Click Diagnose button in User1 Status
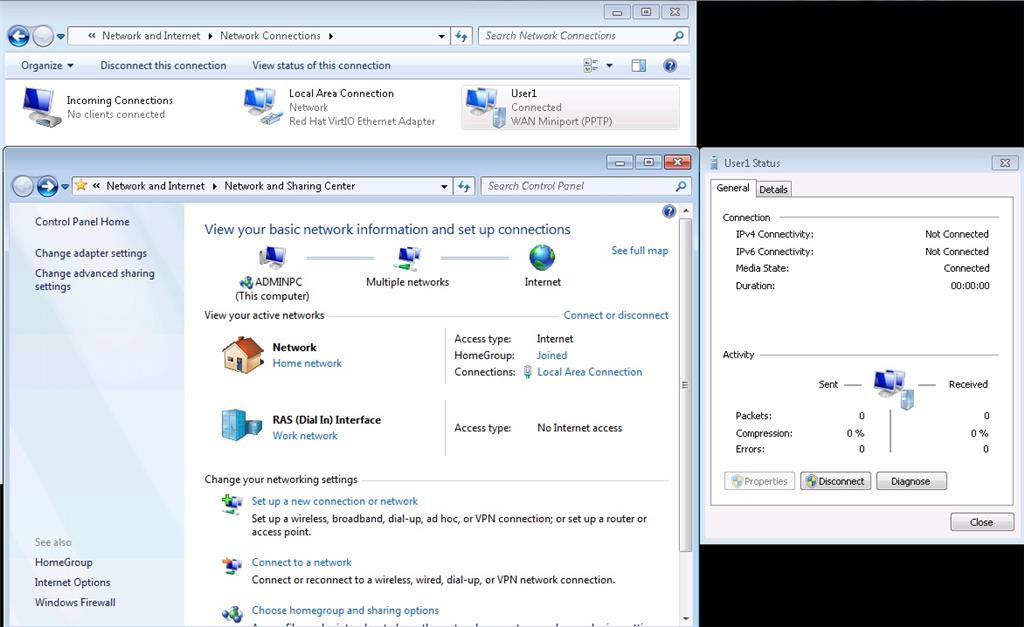Viewport: 1024px width, 627px height. [x=911, y=481]
